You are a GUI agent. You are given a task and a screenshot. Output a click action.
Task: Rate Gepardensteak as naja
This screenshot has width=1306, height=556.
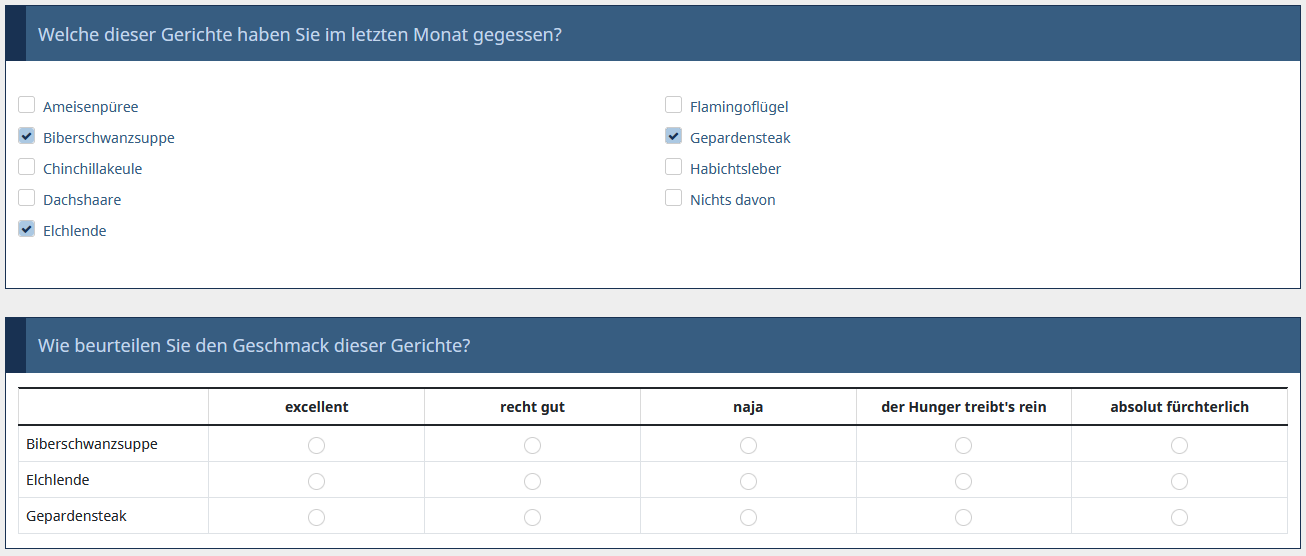[x=749, y=517]
